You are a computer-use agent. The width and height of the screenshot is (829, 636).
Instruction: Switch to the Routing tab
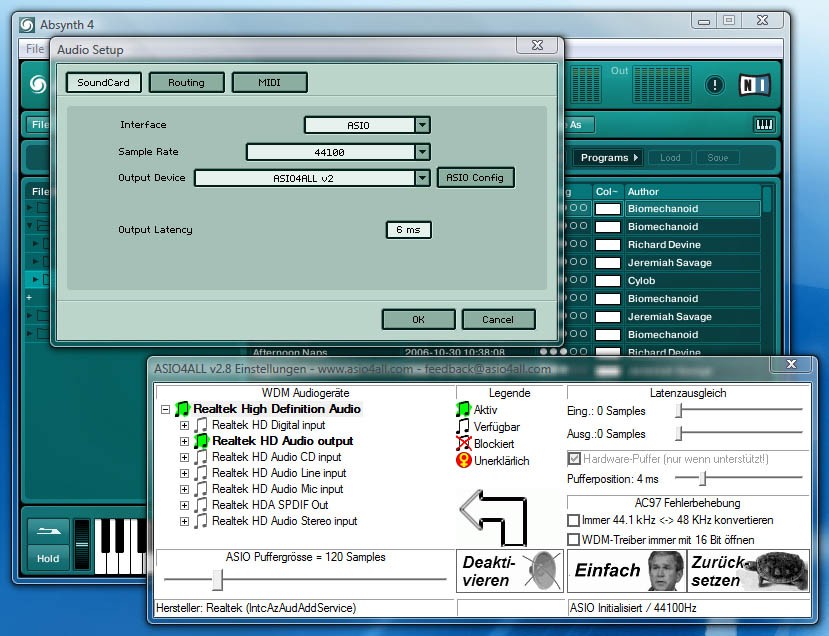tap(187, 82)
